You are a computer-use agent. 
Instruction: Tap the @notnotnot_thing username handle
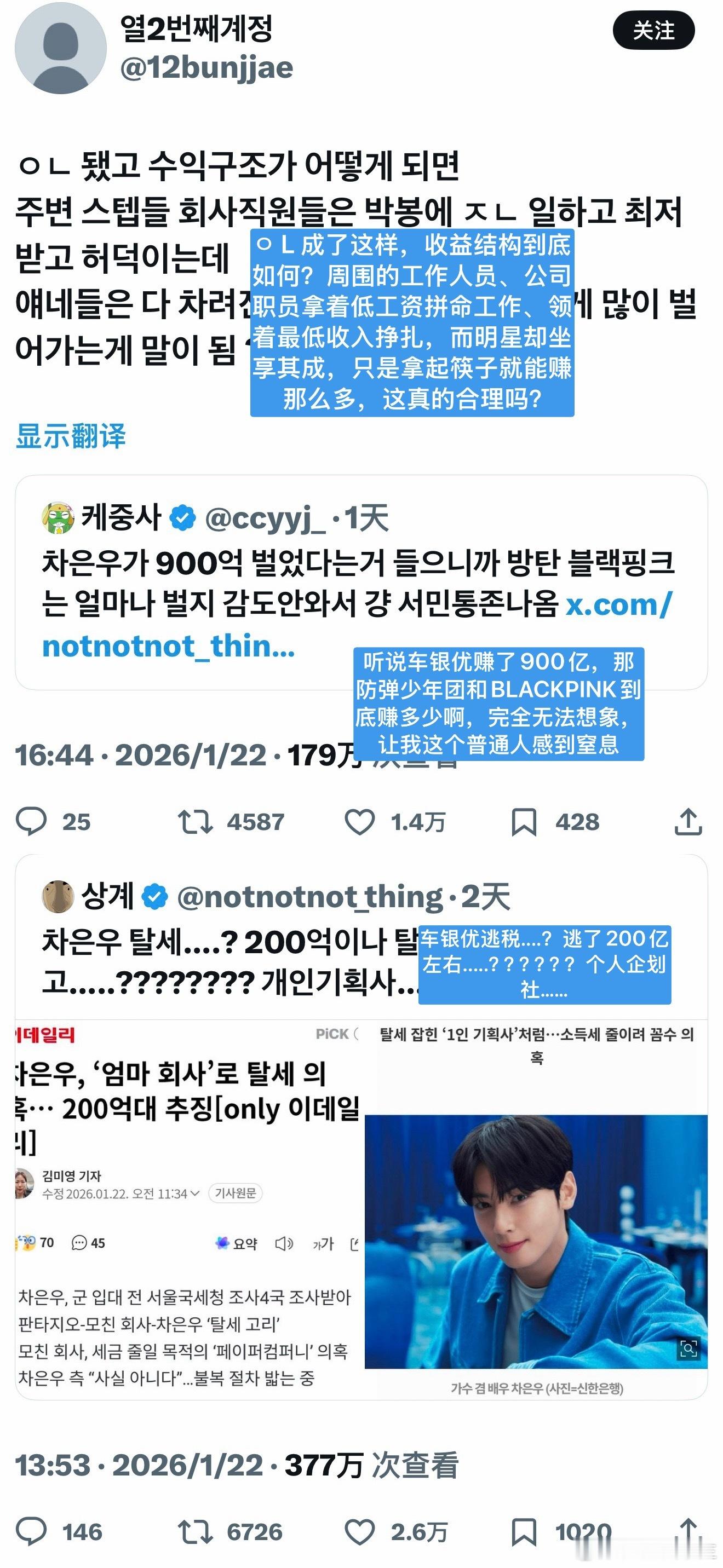tap(310, 897)
